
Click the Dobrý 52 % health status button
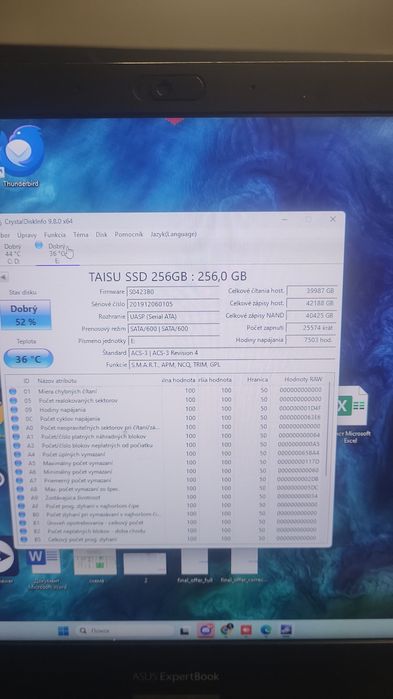25,315
